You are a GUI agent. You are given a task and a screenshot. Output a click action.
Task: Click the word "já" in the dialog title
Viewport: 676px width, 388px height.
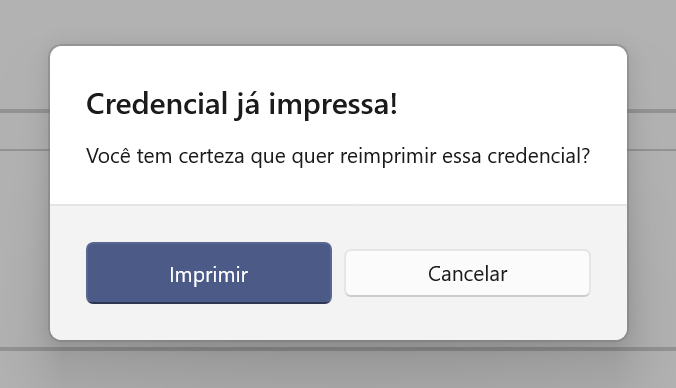pos(248,106)
